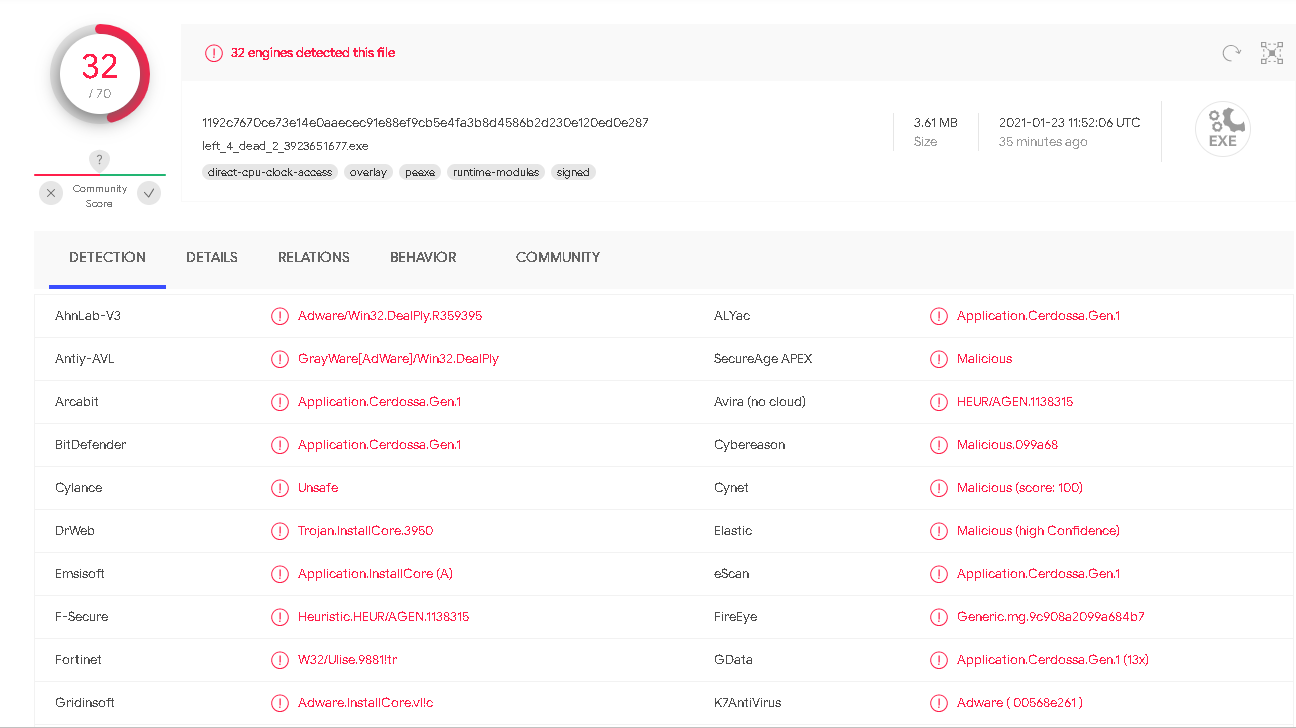Click the SHA-256 file hash text
The height and width of the screenshot is (728, 1296).
pyautogui.click(x=425, y=123)
